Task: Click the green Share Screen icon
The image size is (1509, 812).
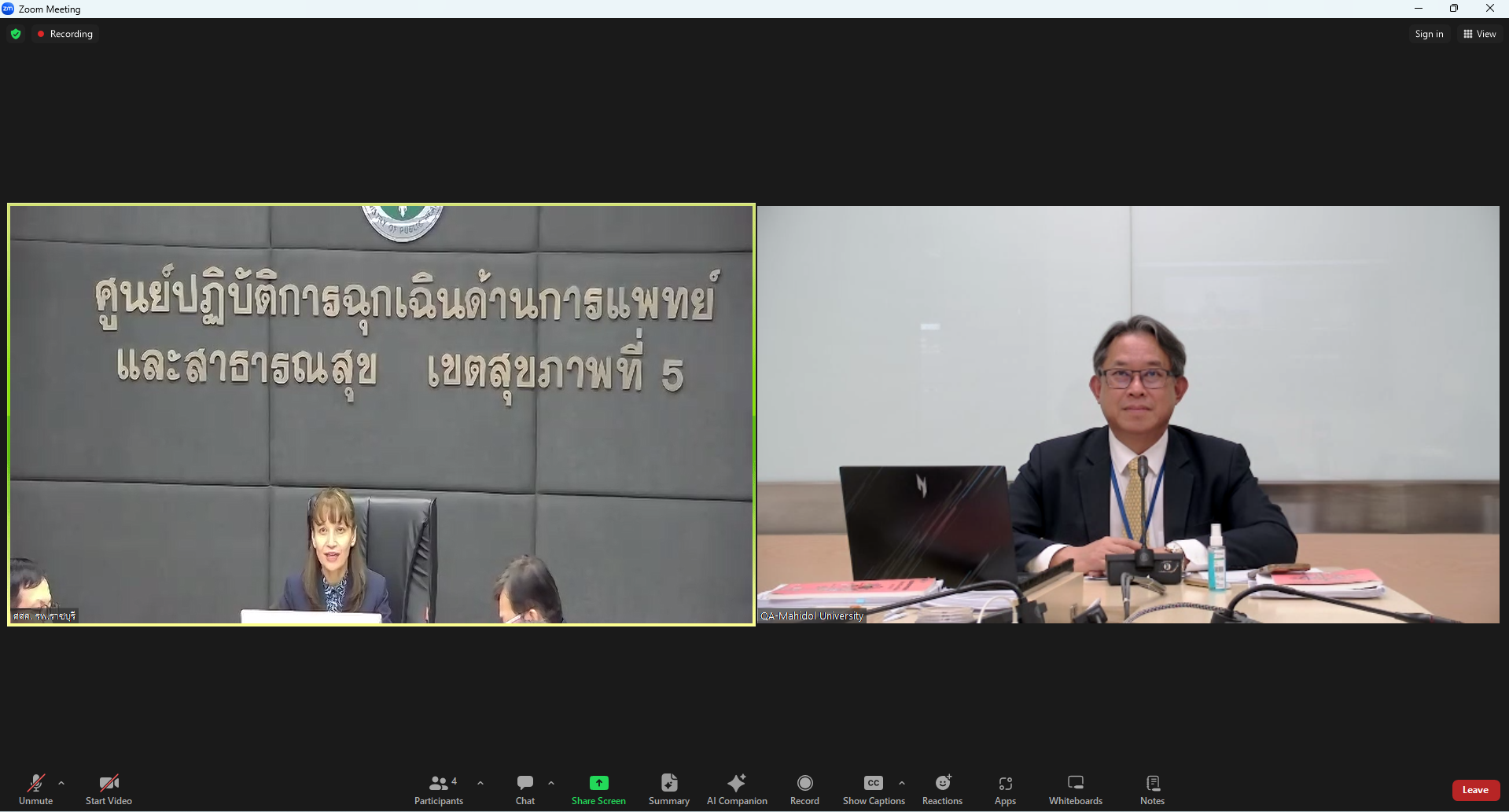Action: (x=598, y=783)
